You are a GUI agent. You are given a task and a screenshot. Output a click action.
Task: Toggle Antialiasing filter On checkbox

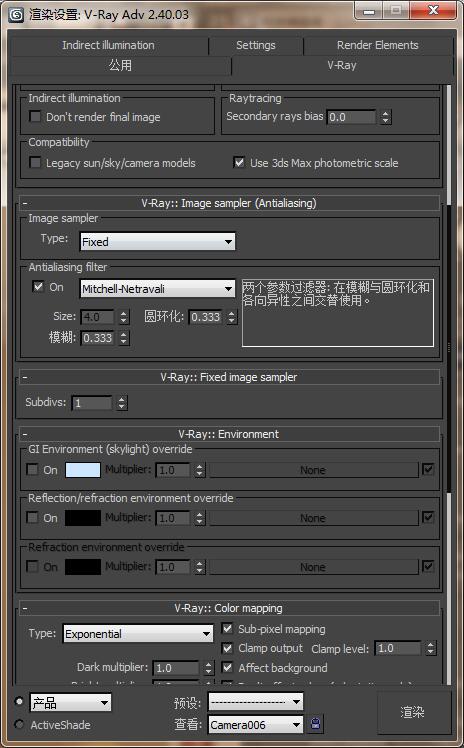(38, 287)
